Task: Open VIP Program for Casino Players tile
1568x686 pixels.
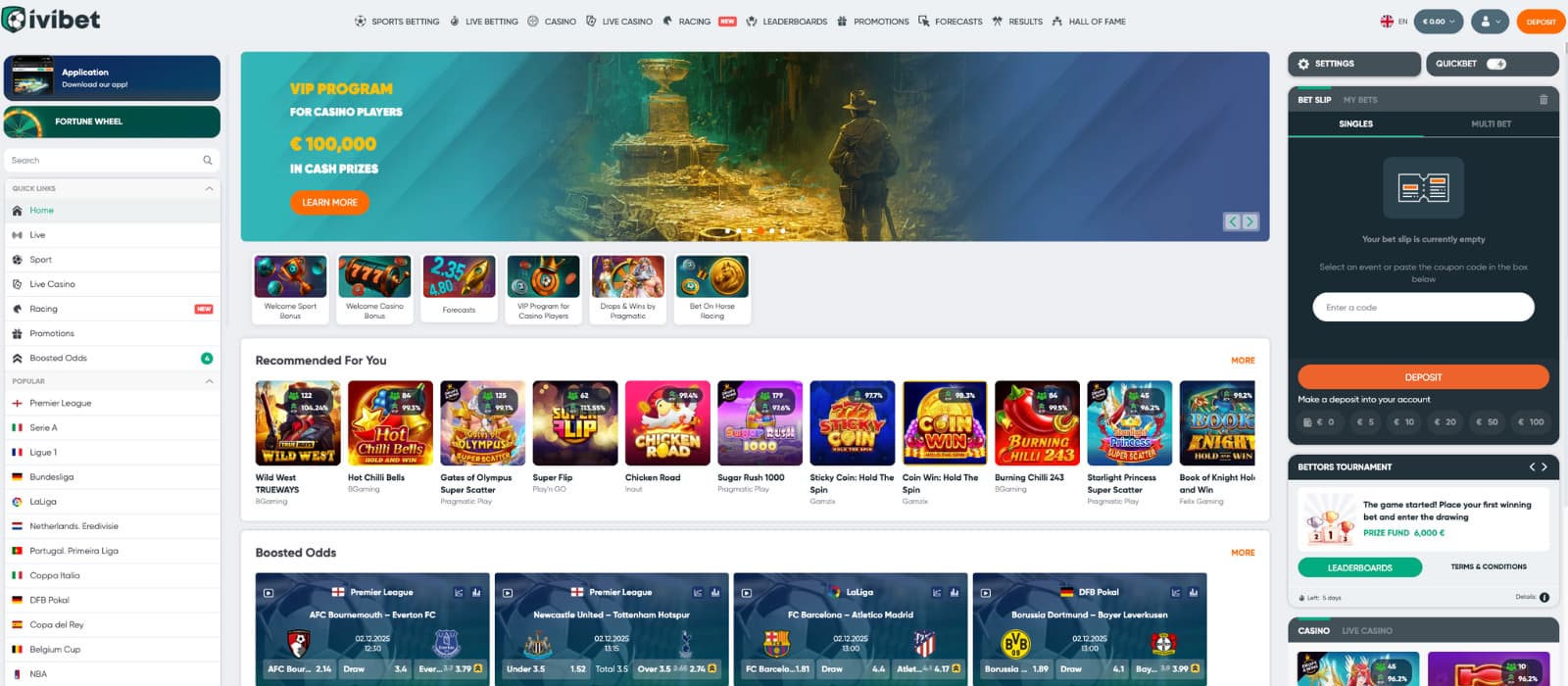Action: coord(543,289)
